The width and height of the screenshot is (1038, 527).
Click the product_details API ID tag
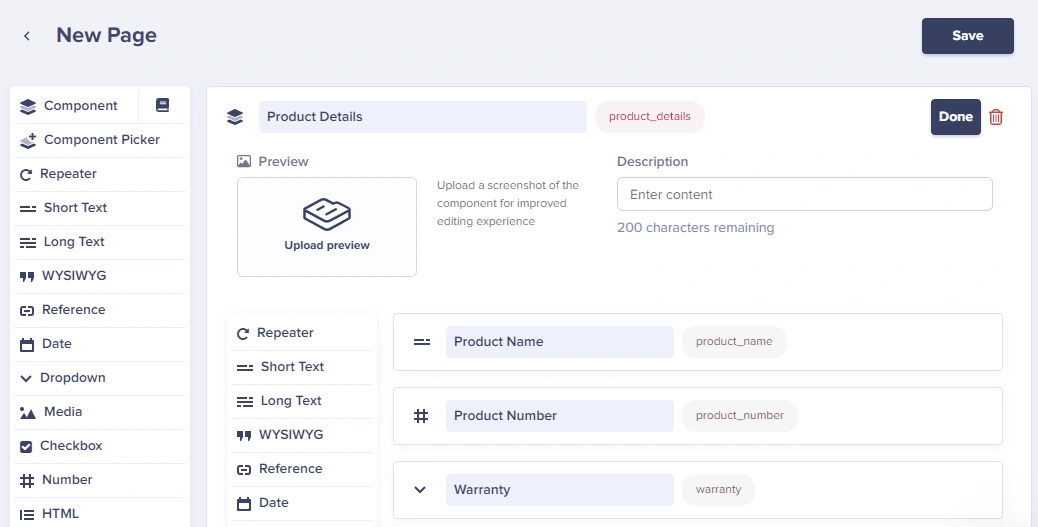(x=649, y=117)
